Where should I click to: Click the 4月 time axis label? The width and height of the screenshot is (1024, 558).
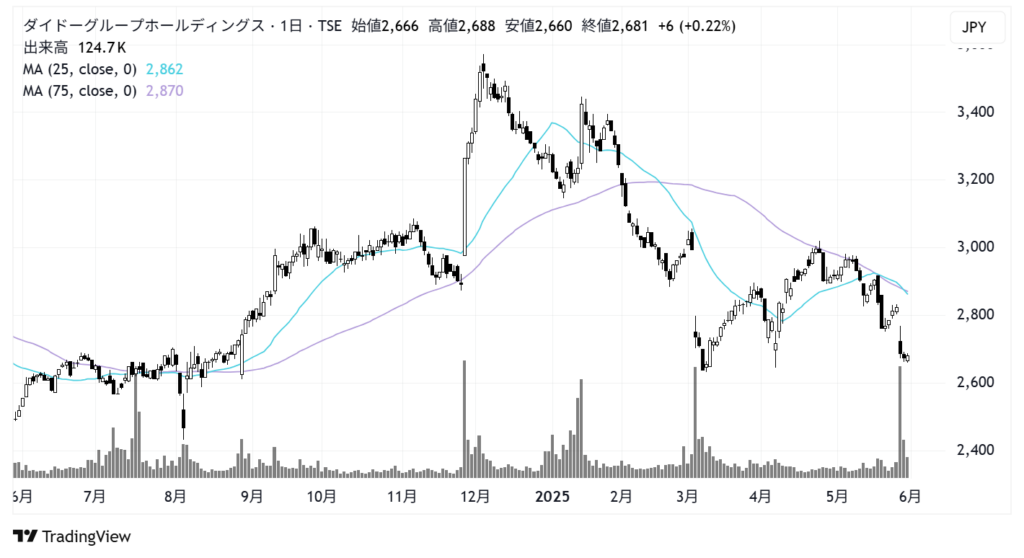point(760,497)
